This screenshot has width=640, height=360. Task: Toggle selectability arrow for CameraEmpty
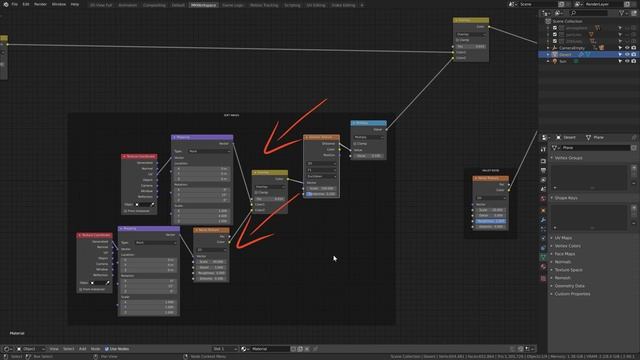click(620, 48)
